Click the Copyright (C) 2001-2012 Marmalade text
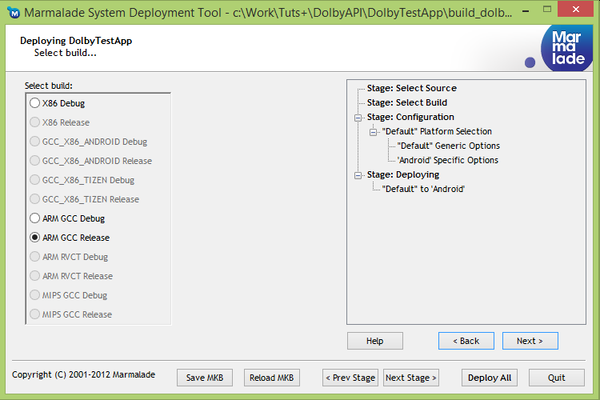The image size is (600, 400). [x=83, y=374]
